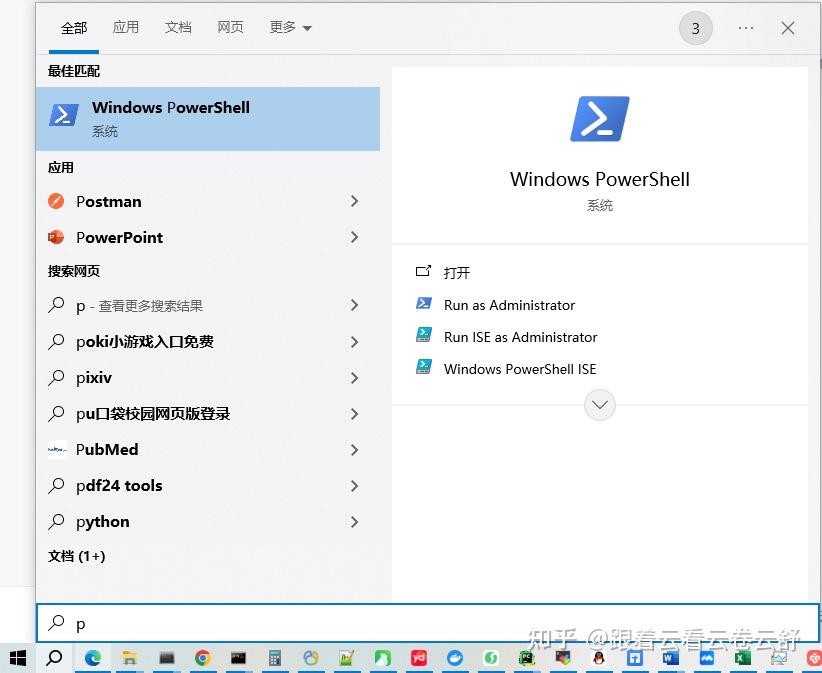
Task: Click the 文档 (1+) section header
Action: [77, 556]
